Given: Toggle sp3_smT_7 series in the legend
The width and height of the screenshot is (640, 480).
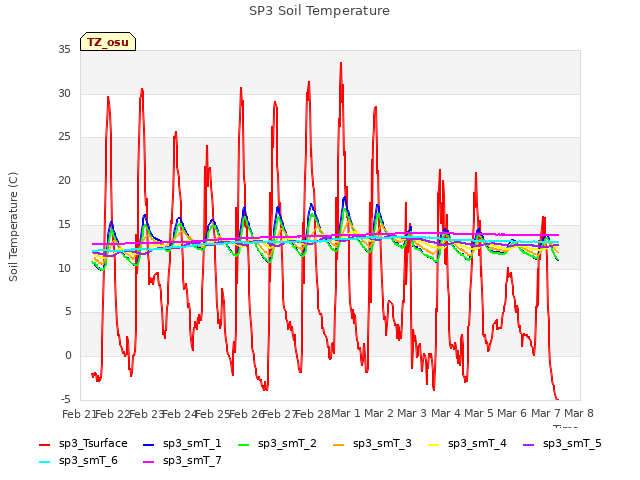Looking at the screenshot, I should coord(182,461).
